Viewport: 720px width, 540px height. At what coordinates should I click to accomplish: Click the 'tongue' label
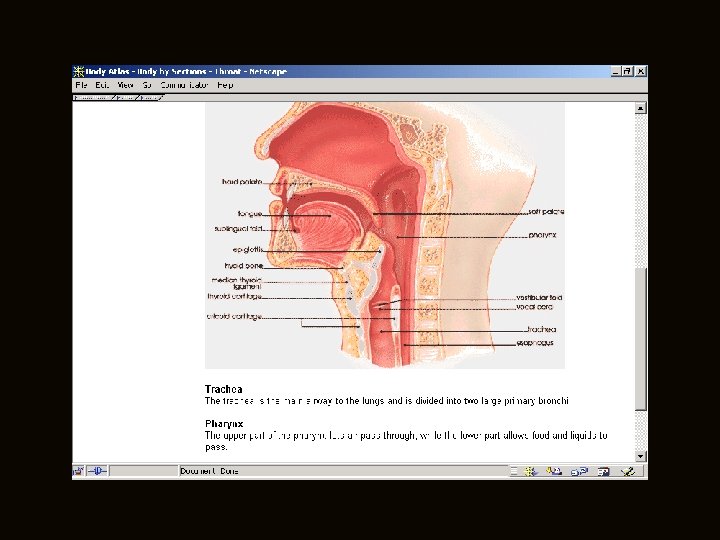pos(250,214)
